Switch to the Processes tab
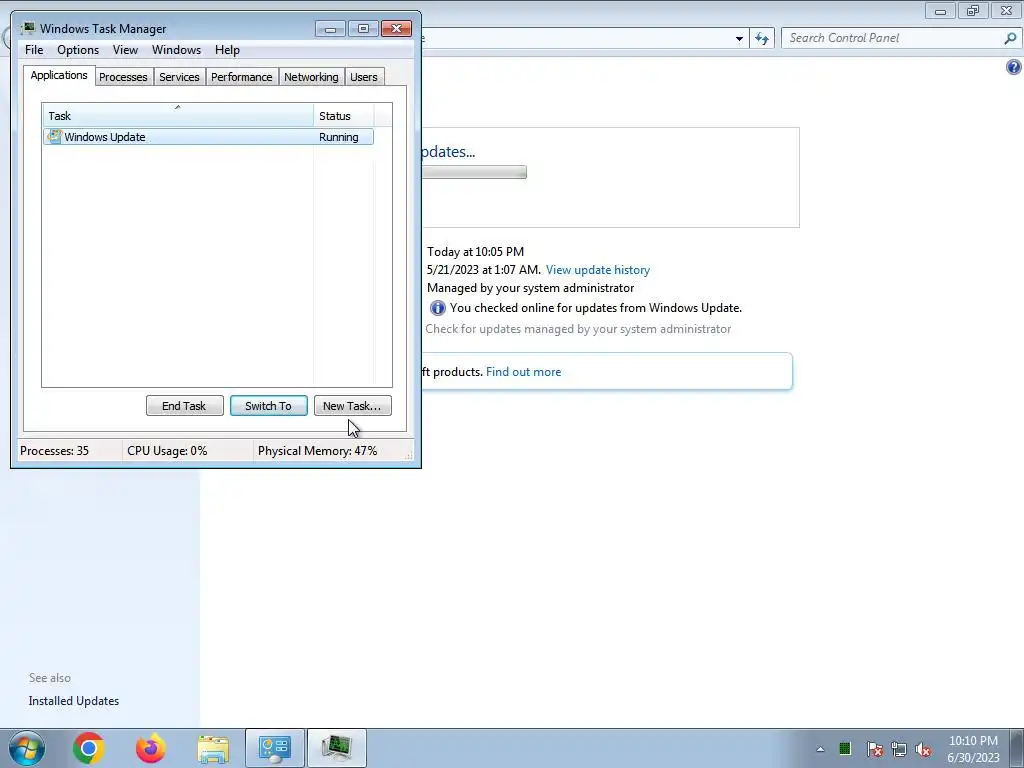 [x=123, y=77]
